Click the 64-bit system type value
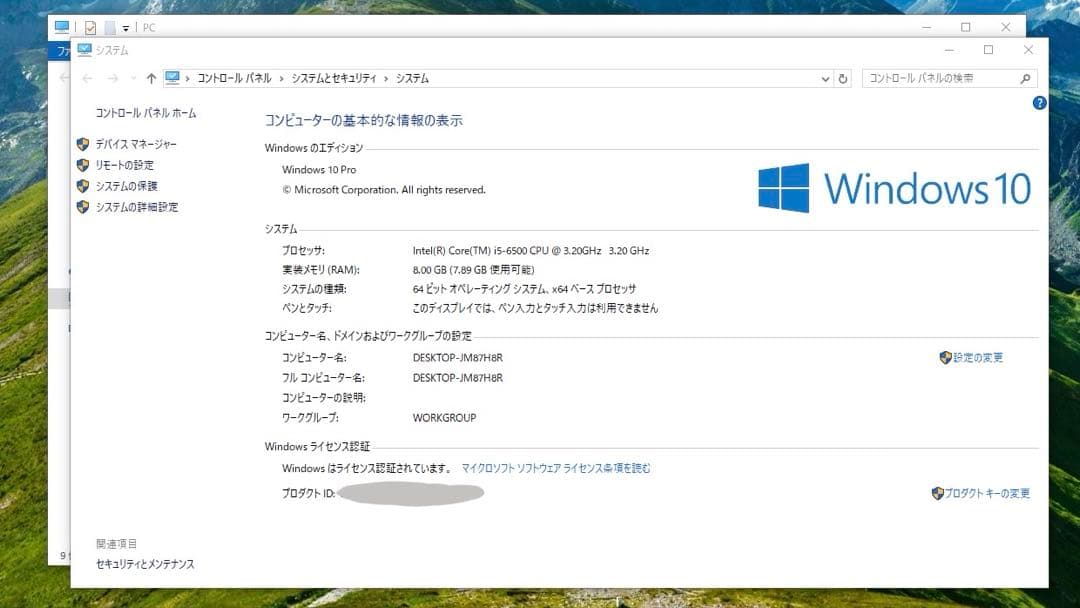This screenshot has width=1080, height=608. [524, 289]
